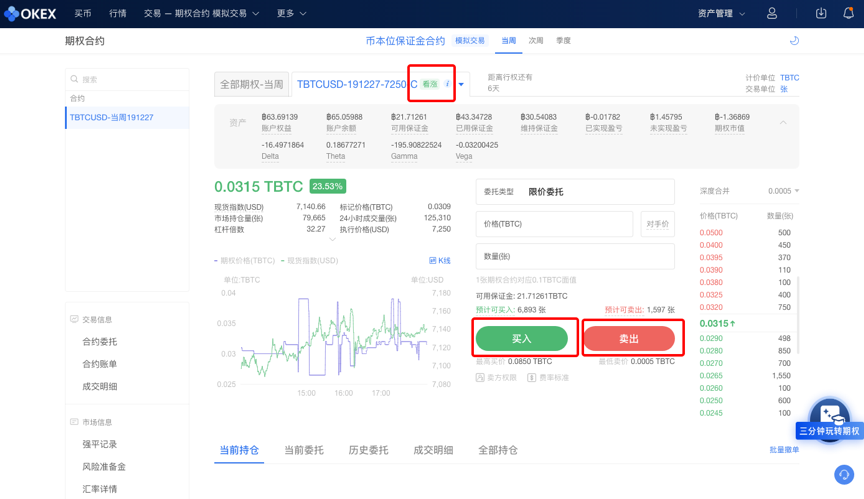The width and height of the screenshot is (864, 499).
Task: Select 张 as 交易单位
Action: (x=784, y=89)
